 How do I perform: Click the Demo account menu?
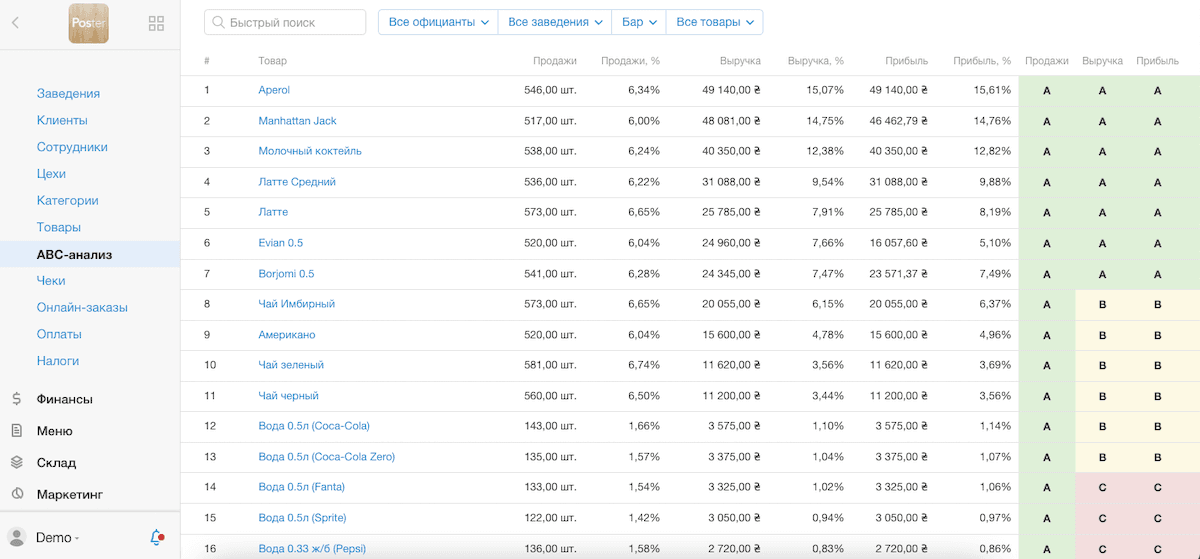click(x=58, y=537)
